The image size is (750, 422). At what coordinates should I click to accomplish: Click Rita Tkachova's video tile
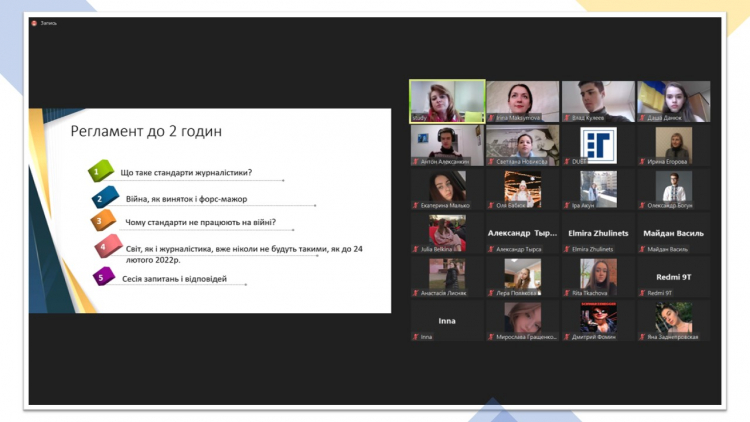tap(597, 276)
